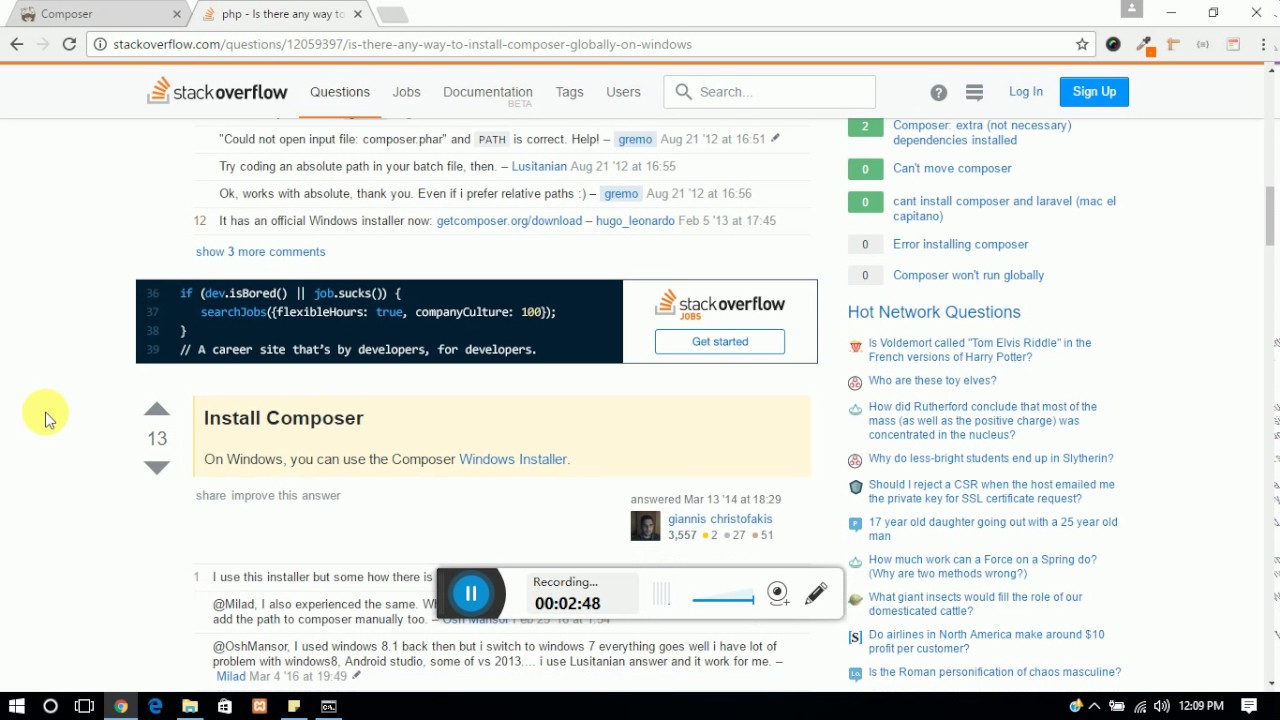Go to the Stack Overflow logo home
Screen dimensions: 1280x720
[217, 91]
